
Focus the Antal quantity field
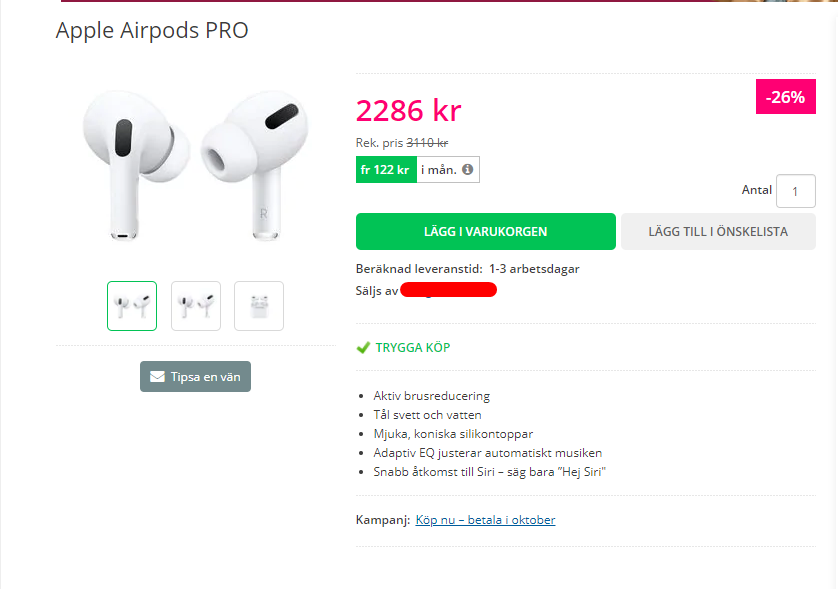pos(796,191)
